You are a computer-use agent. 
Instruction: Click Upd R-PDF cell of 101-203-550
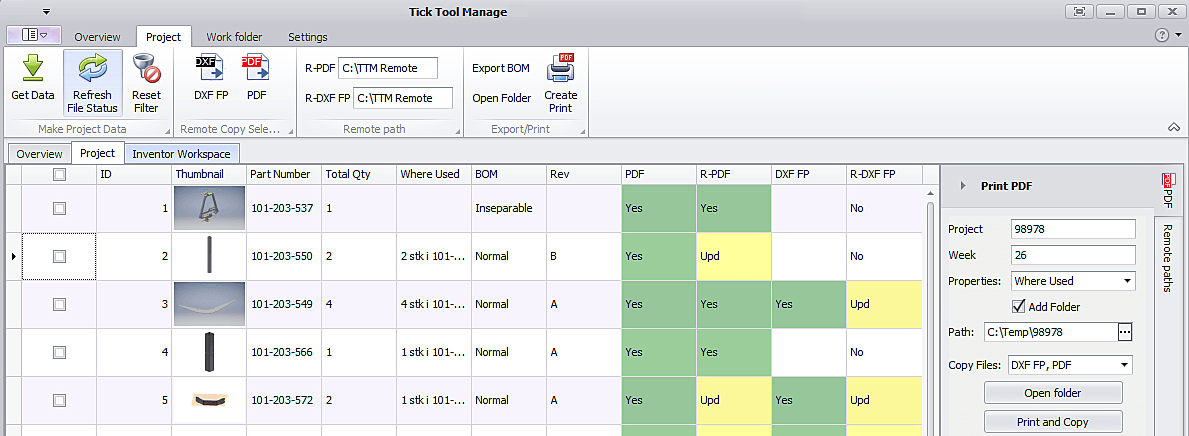click(733, 256)
